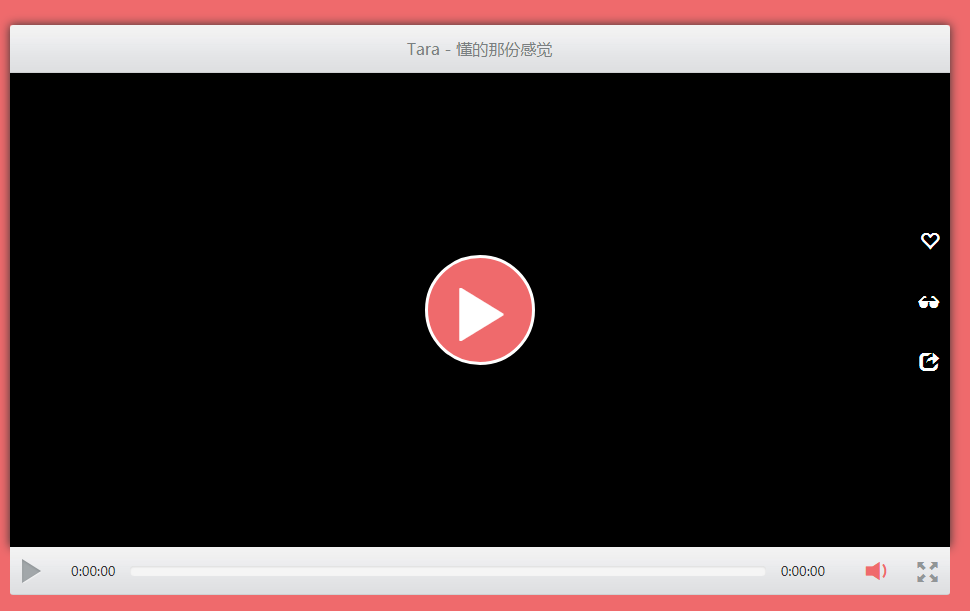
Task: Toggle playback with the control bar arrow
Action: click(31, 571)
